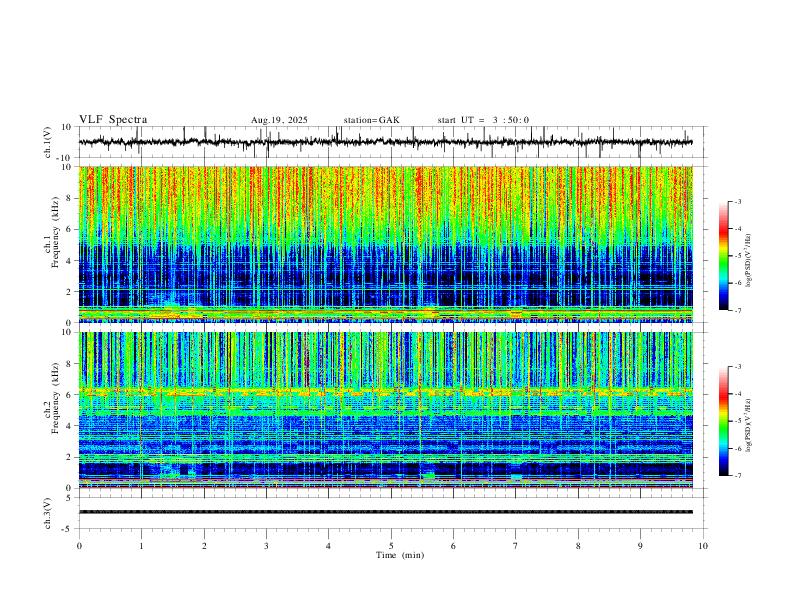Click the 'ch.1(V)' waveform axis label
The image size is (792, 612).
click(x=48, y=142)
